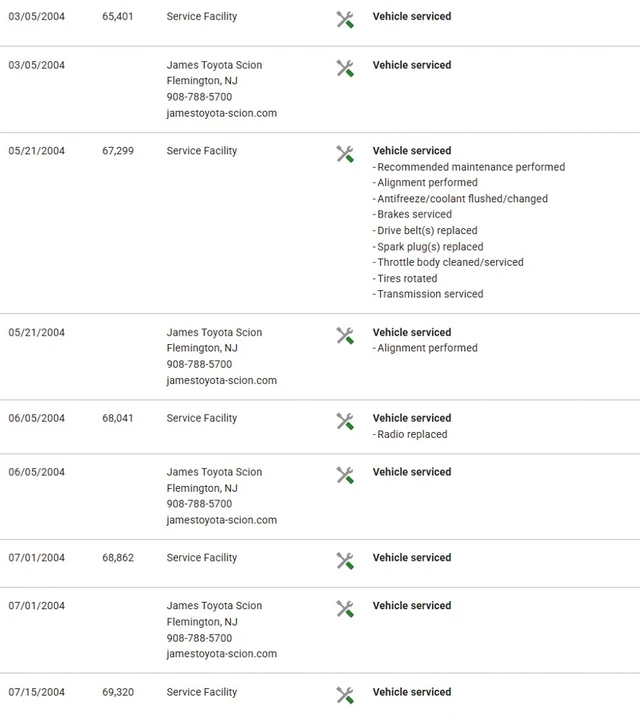
Task: Open jamestoyota-scion.com link under 07/01/2004
Action: [222, 653]
